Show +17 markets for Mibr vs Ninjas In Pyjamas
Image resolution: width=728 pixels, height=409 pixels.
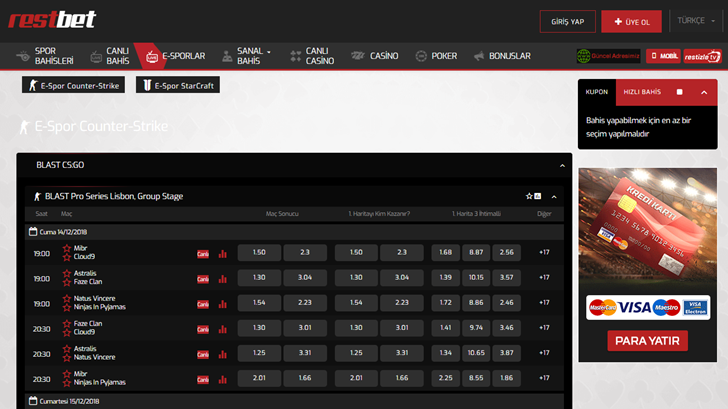pos(544,377)
